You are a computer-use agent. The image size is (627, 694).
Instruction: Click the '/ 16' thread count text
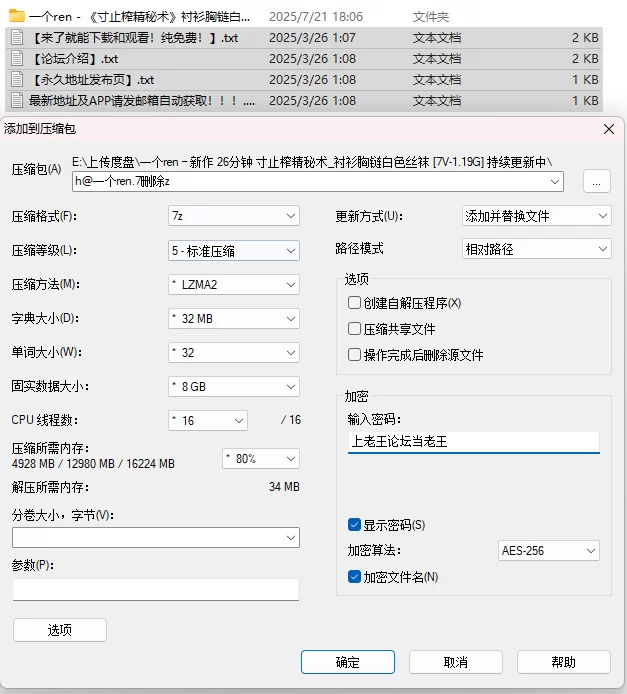[x=291, y=420]
